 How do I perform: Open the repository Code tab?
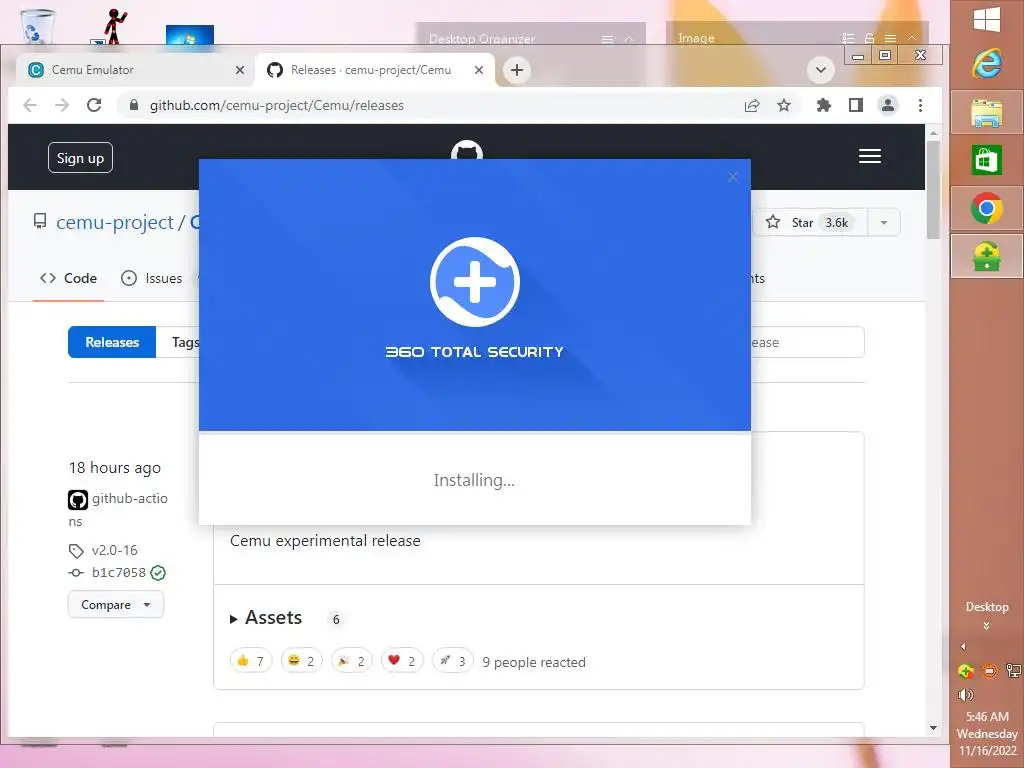click(x=69, y=278)
